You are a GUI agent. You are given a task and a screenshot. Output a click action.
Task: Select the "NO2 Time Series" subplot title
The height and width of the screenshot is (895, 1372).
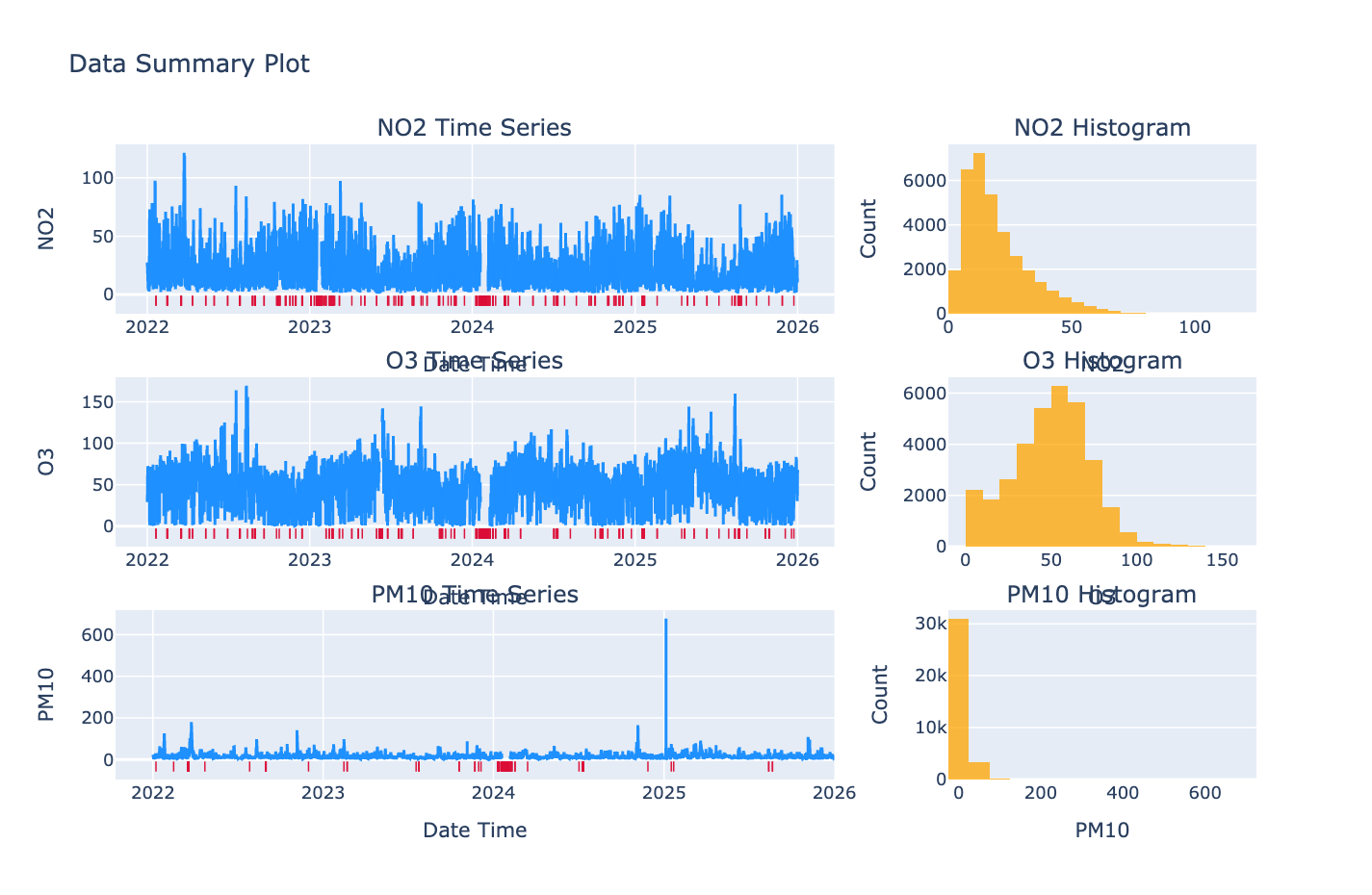475,128
